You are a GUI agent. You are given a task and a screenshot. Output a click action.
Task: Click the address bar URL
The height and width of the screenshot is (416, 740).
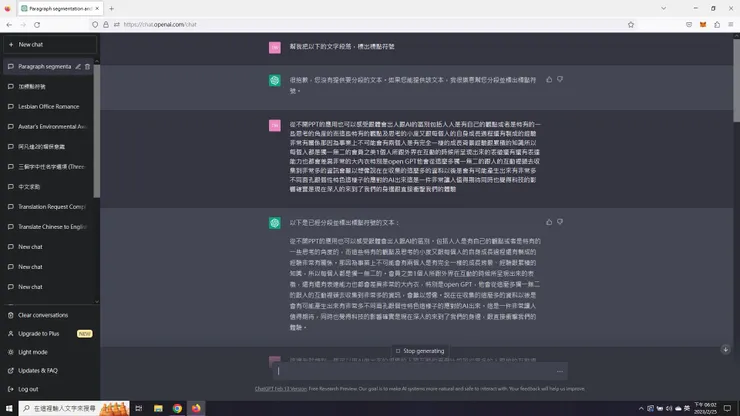pyautogui.click(x=160, y=25)
